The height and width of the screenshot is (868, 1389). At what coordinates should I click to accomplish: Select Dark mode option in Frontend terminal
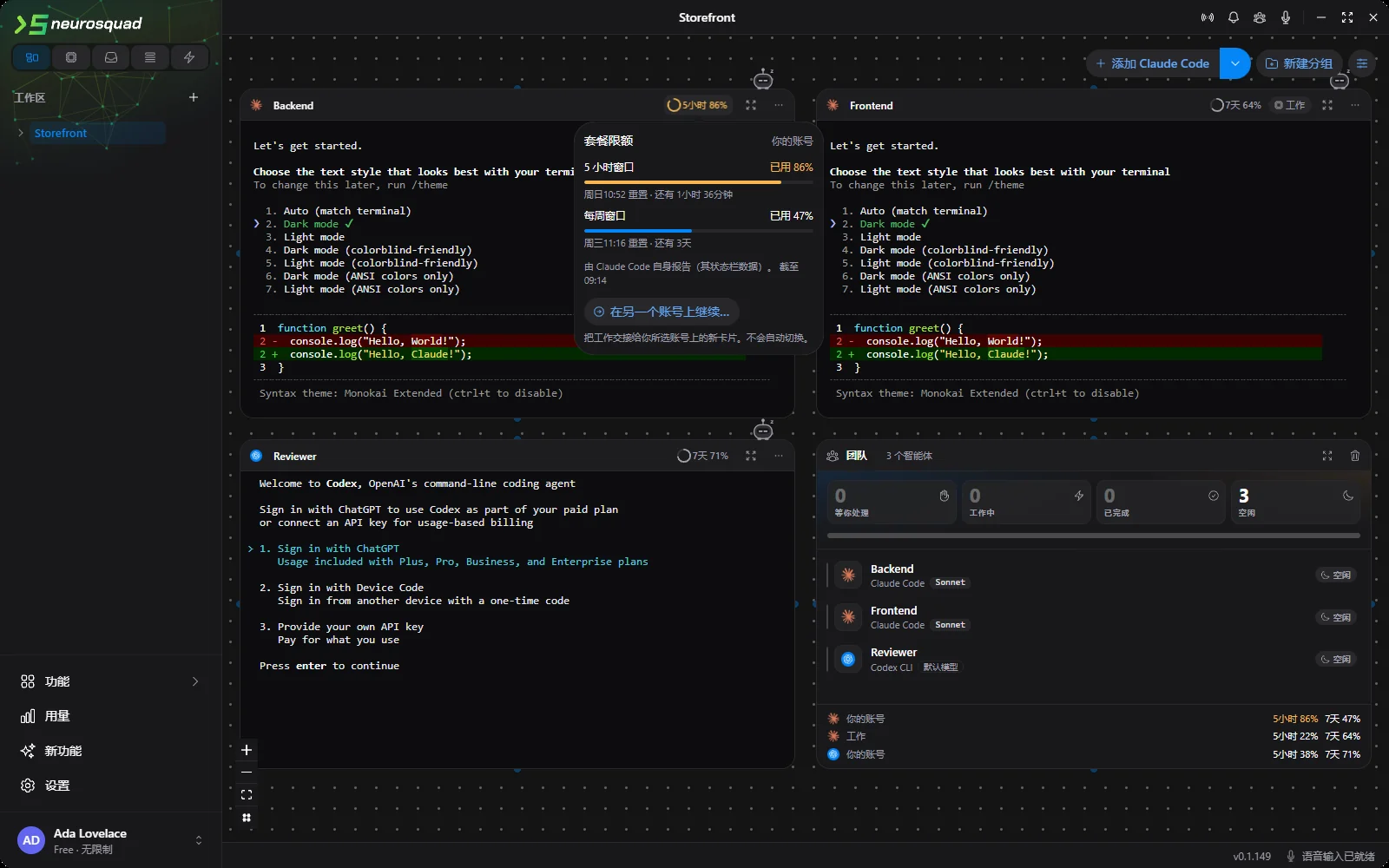(x=887, y=224)
